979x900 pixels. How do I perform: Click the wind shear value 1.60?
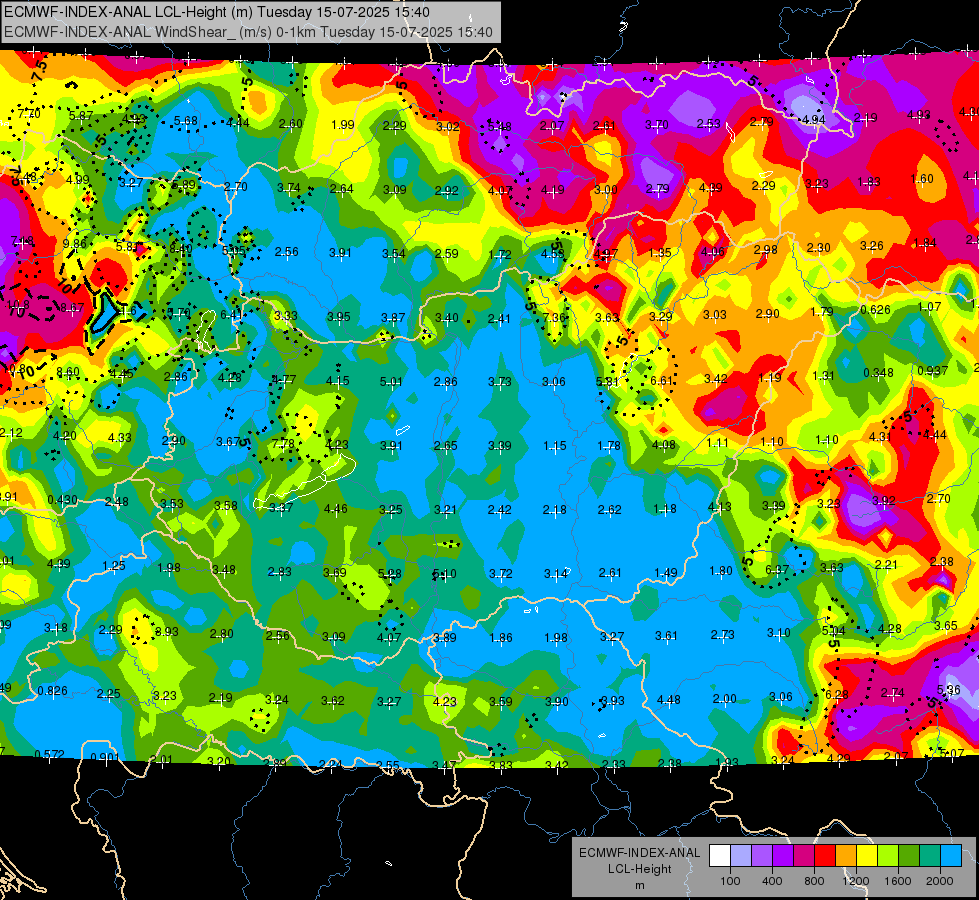[922, 179]
